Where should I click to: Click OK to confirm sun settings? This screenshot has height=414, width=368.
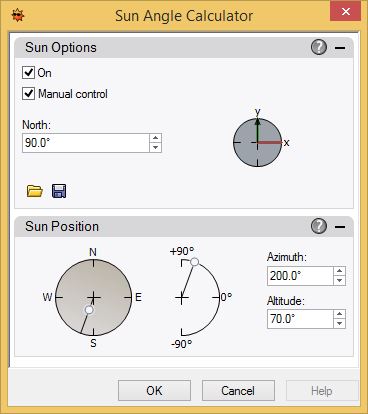click(154, 390)
